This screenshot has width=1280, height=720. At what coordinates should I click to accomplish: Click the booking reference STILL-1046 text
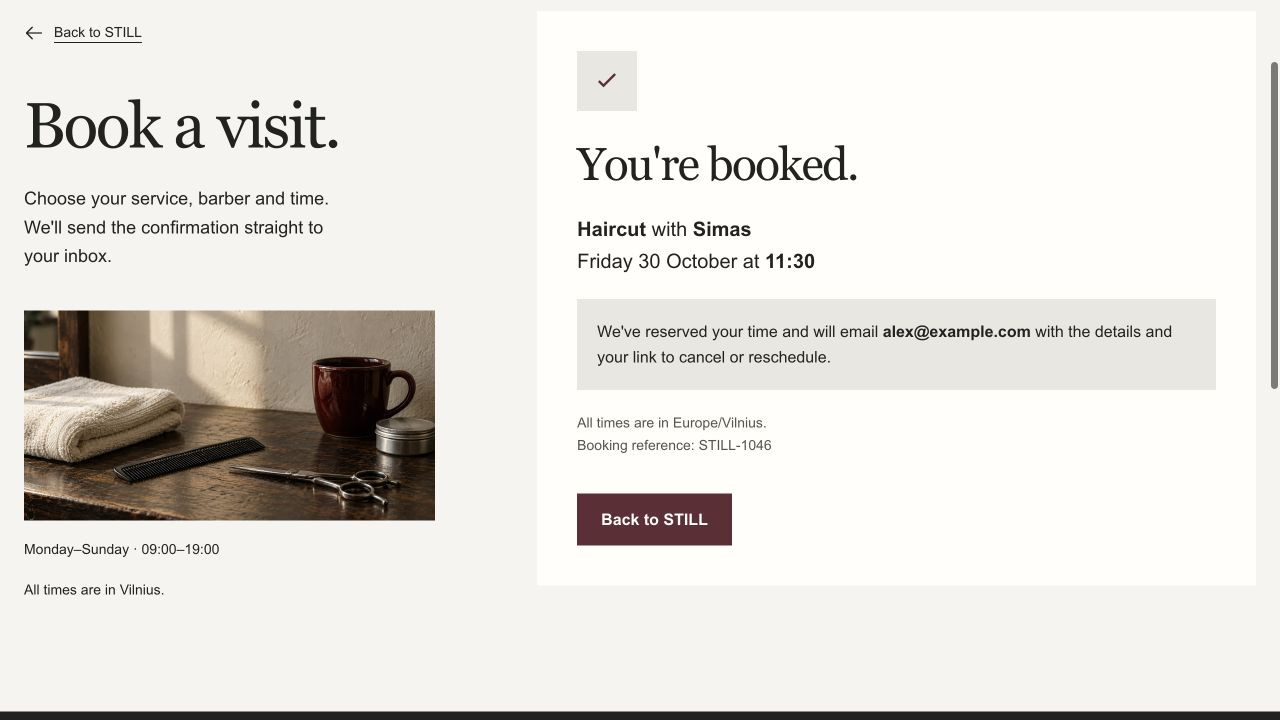[x=674, y=445]
